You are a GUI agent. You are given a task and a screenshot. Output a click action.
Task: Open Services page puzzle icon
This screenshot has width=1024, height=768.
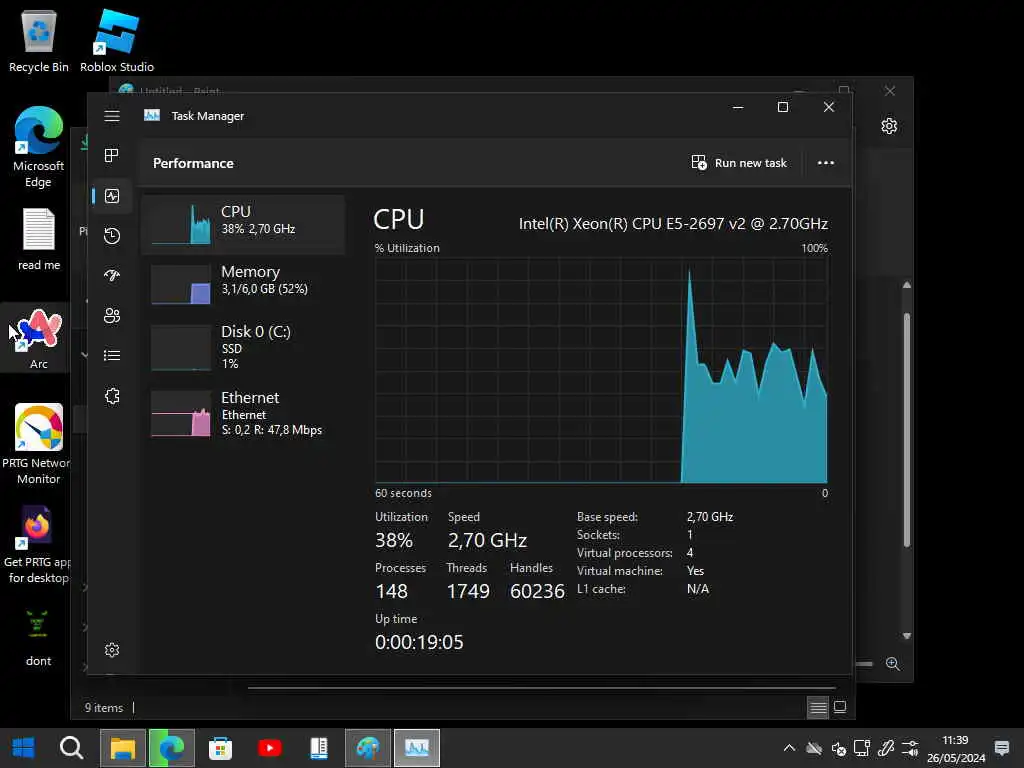pos(112,396)
